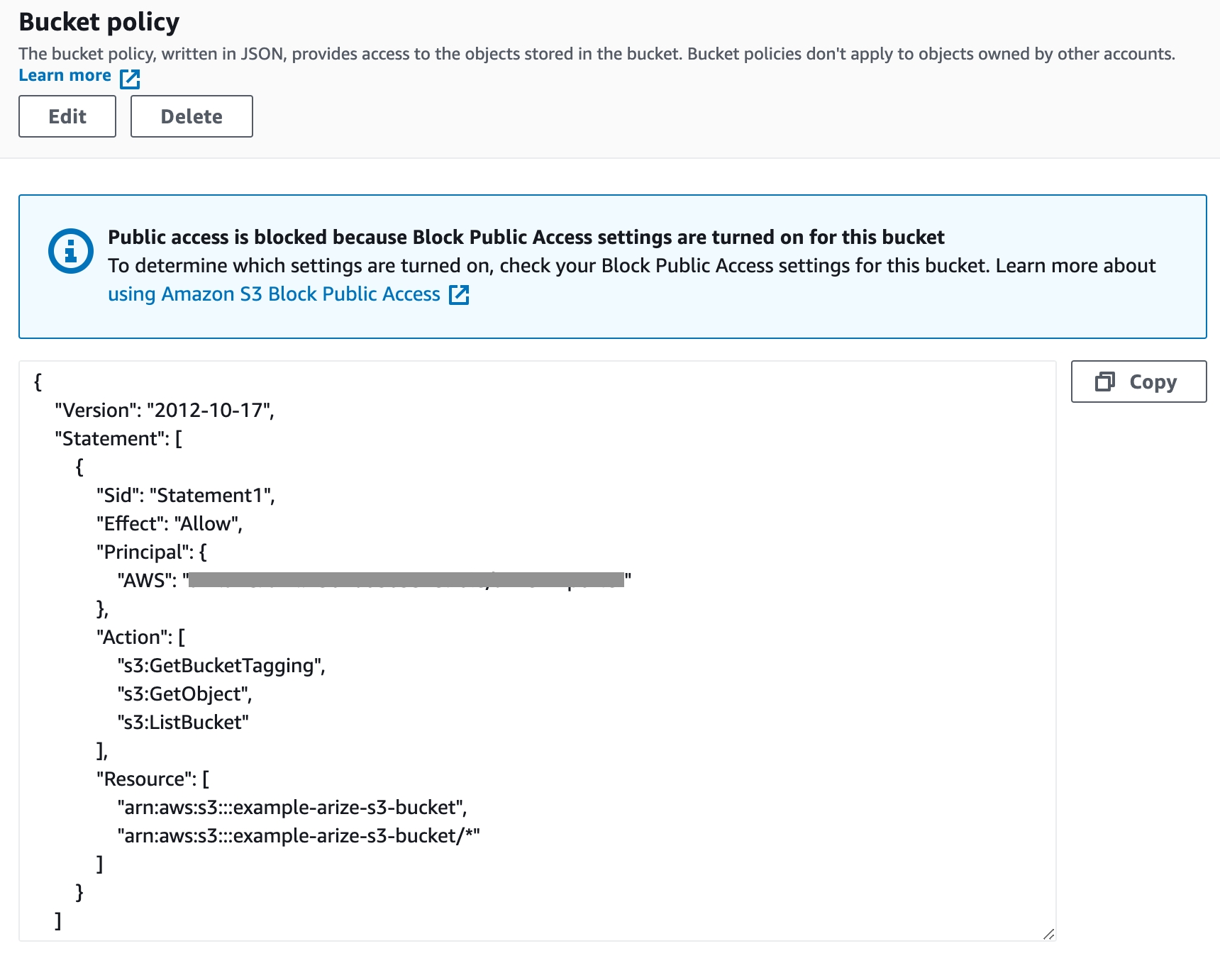The width and height of the screenshot is (1220, 980).
Task: Click the redacted AWS principal value
Action: tap(406, 580)
